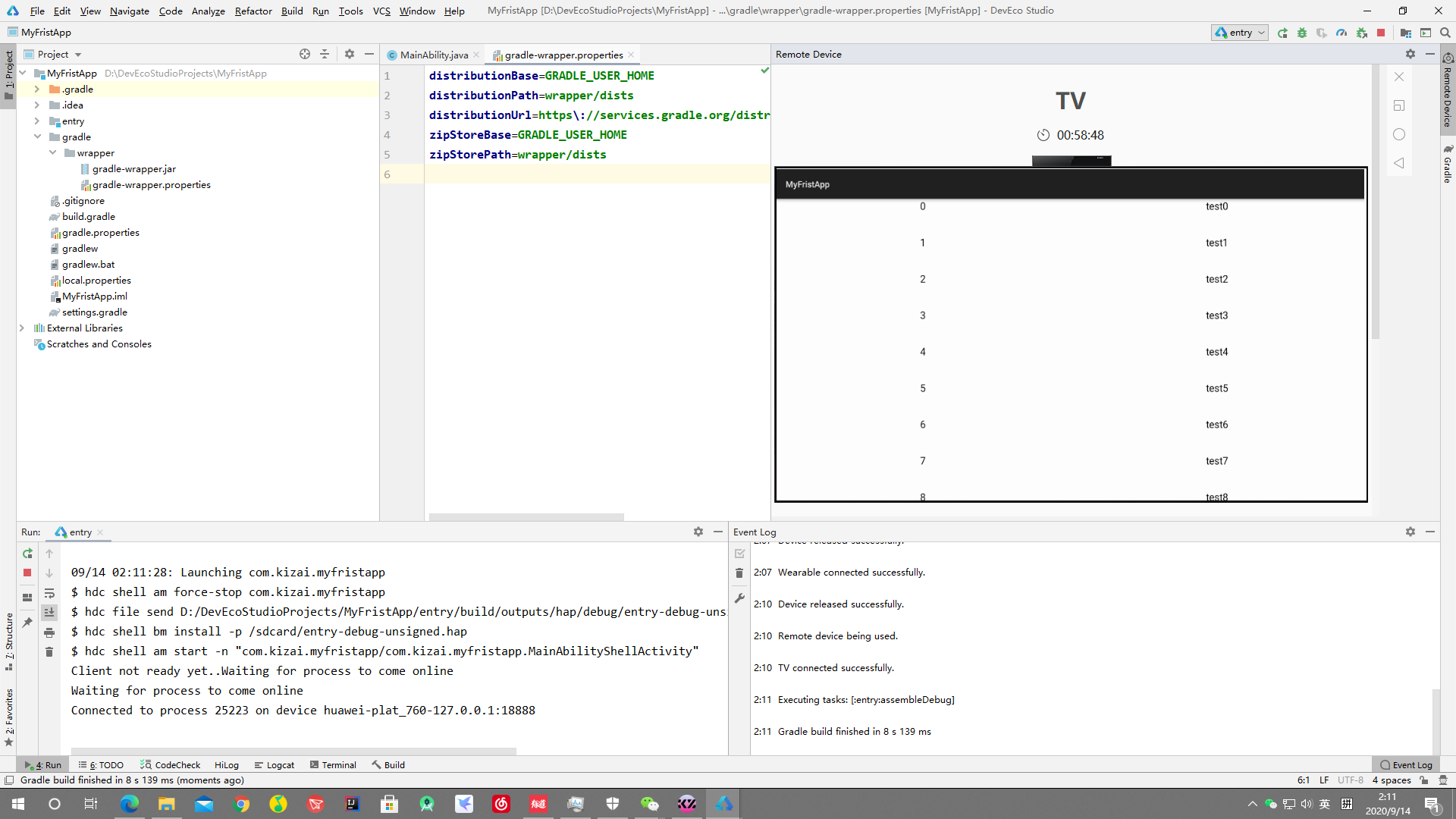Open the entry run configuration dropdown
The width and height of the screenshot is (1456, 819).
(1241, 33)
